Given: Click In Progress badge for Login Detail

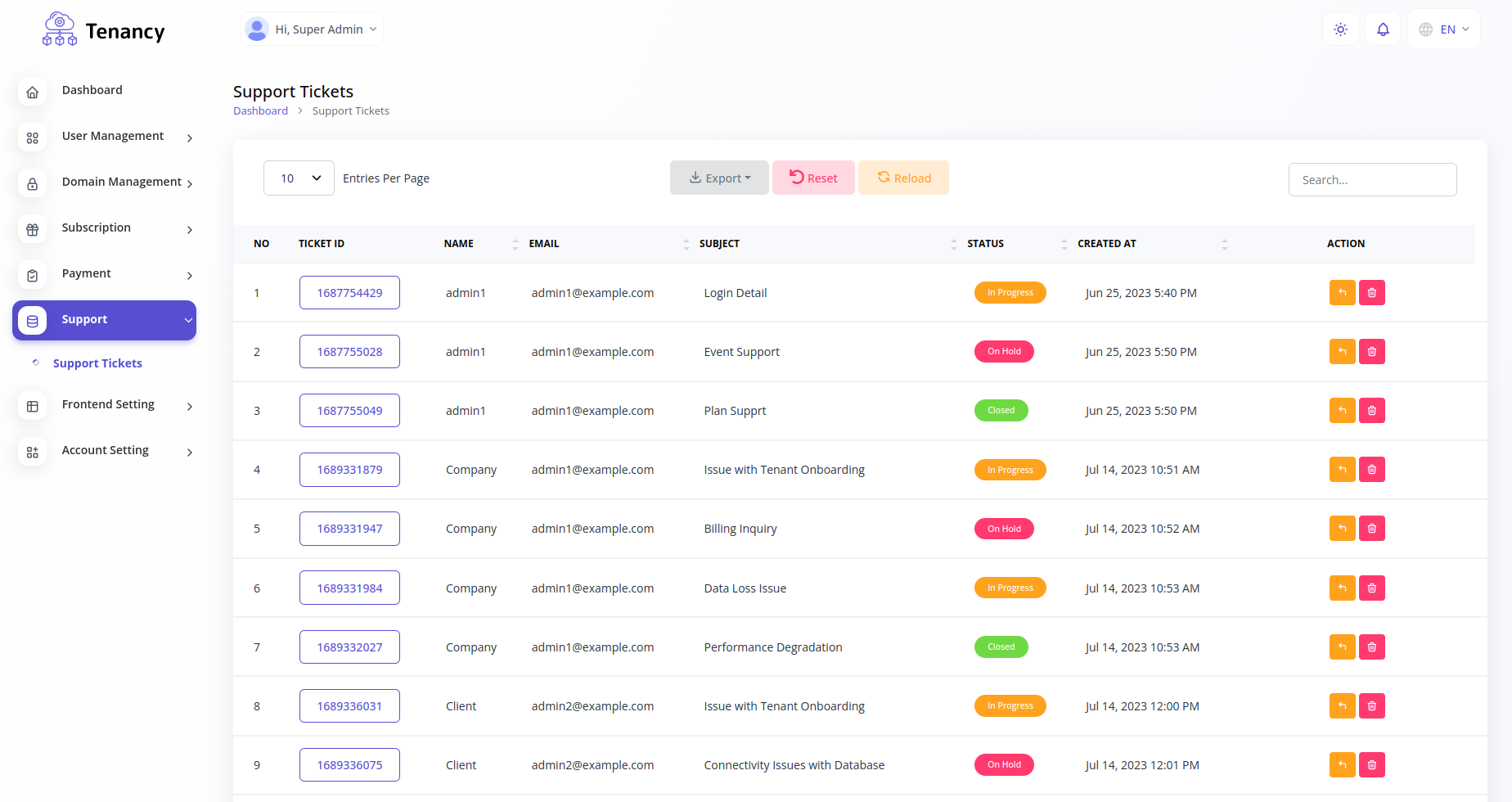Looking at the screenshot, I should 1010,292.
